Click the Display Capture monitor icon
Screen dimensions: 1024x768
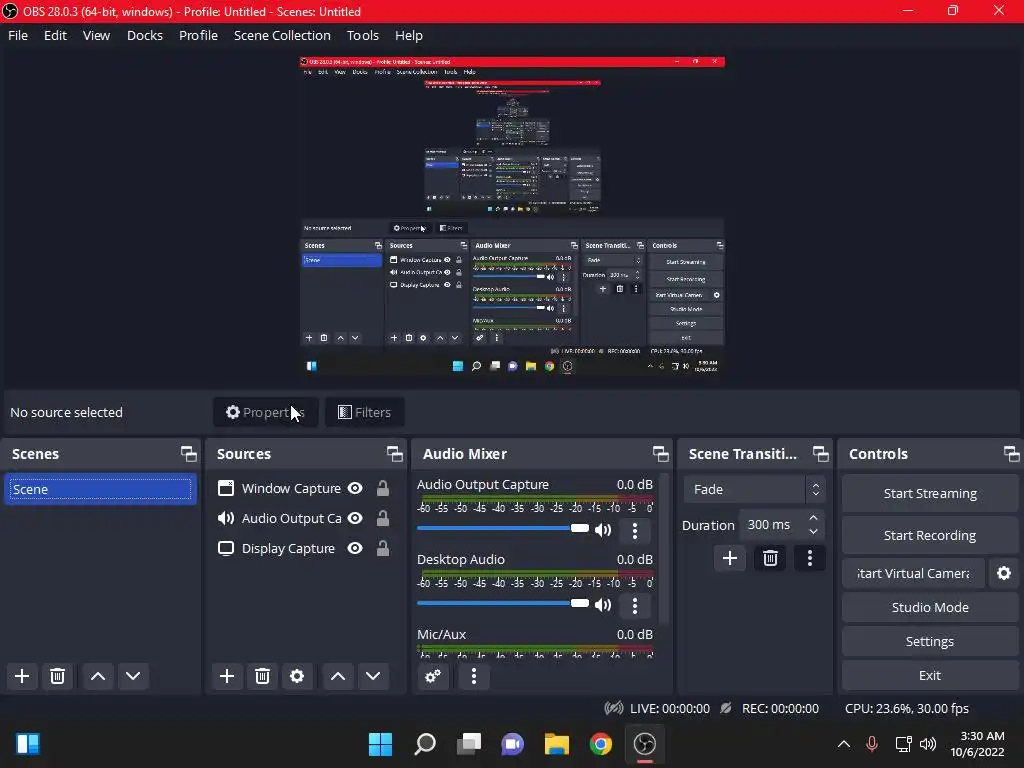(225, 548)
